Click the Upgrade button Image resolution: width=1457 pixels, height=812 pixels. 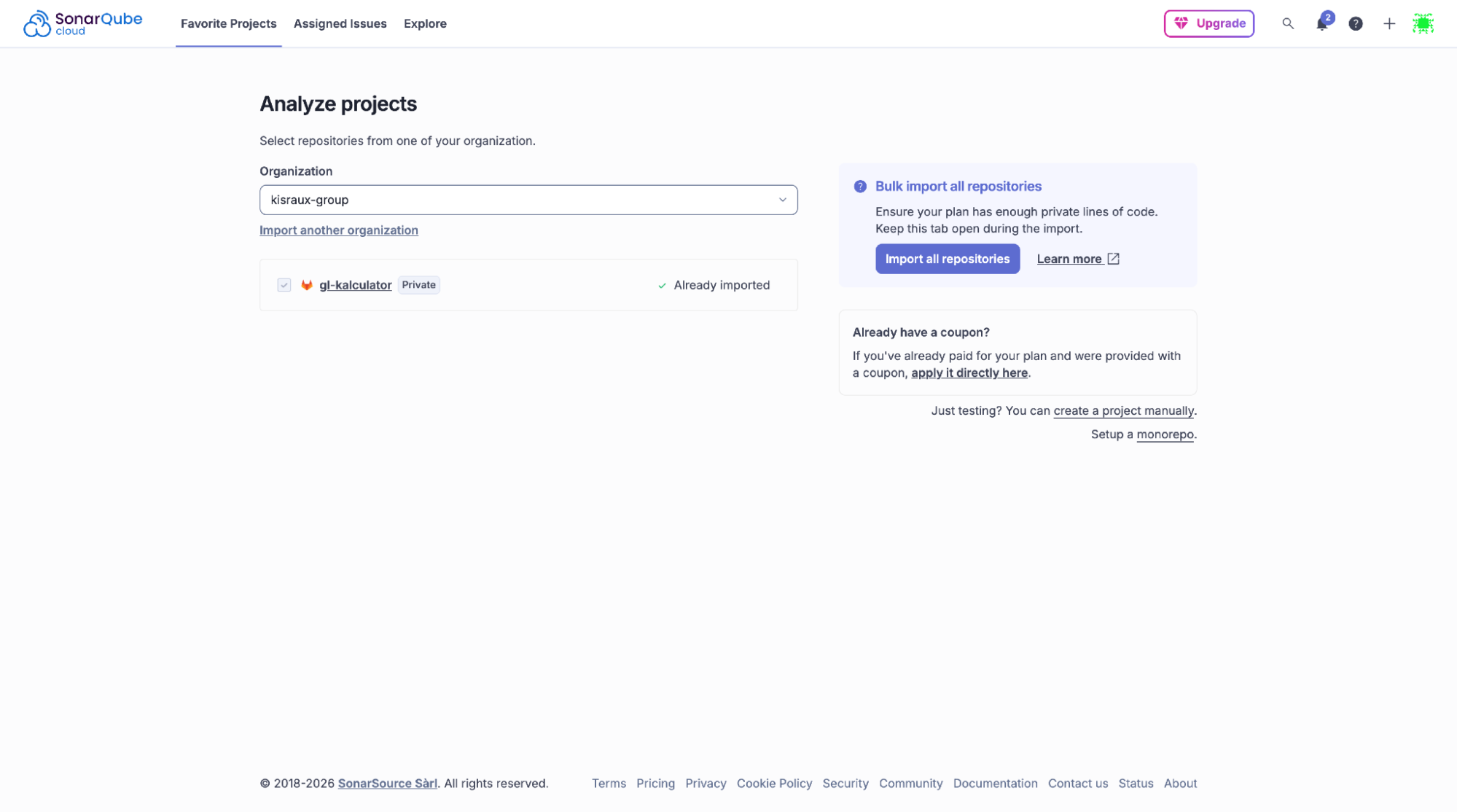(x=1209, y=23)
